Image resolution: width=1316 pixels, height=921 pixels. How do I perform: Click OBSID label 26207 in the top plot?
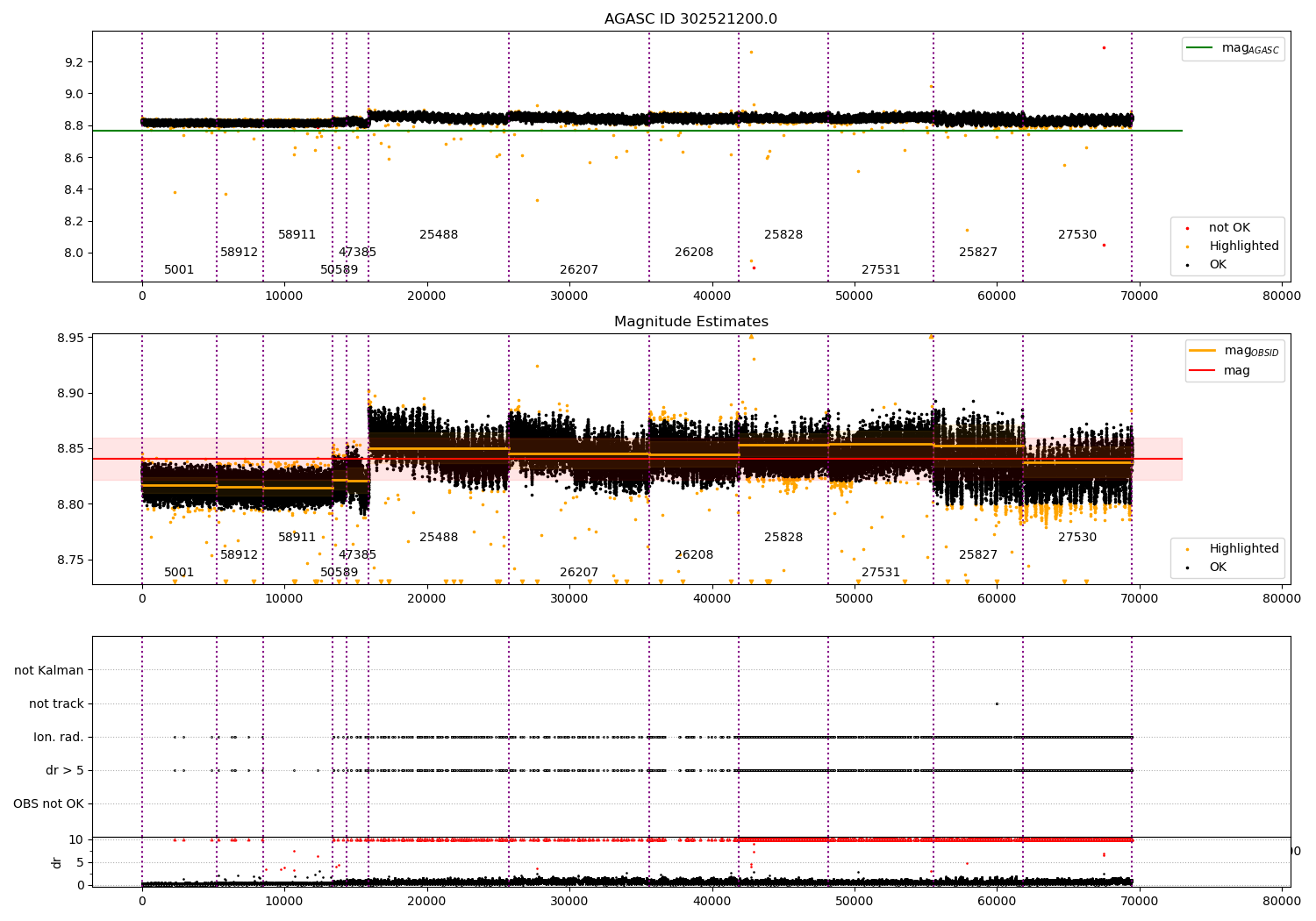[579, 270]
